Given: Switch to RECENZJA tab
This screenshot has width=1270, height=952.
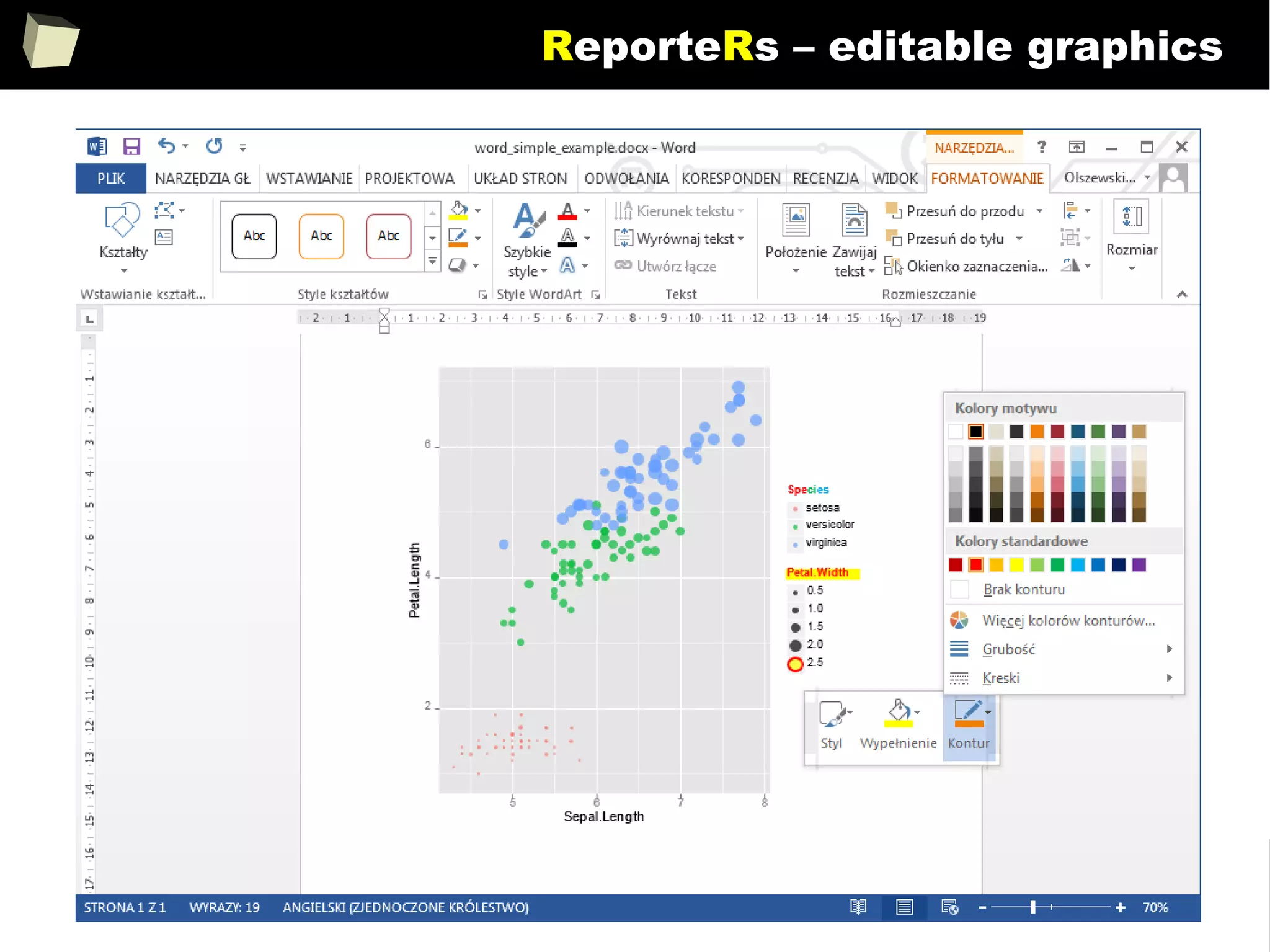Looking at the screenshot, I should pos(825,179).
